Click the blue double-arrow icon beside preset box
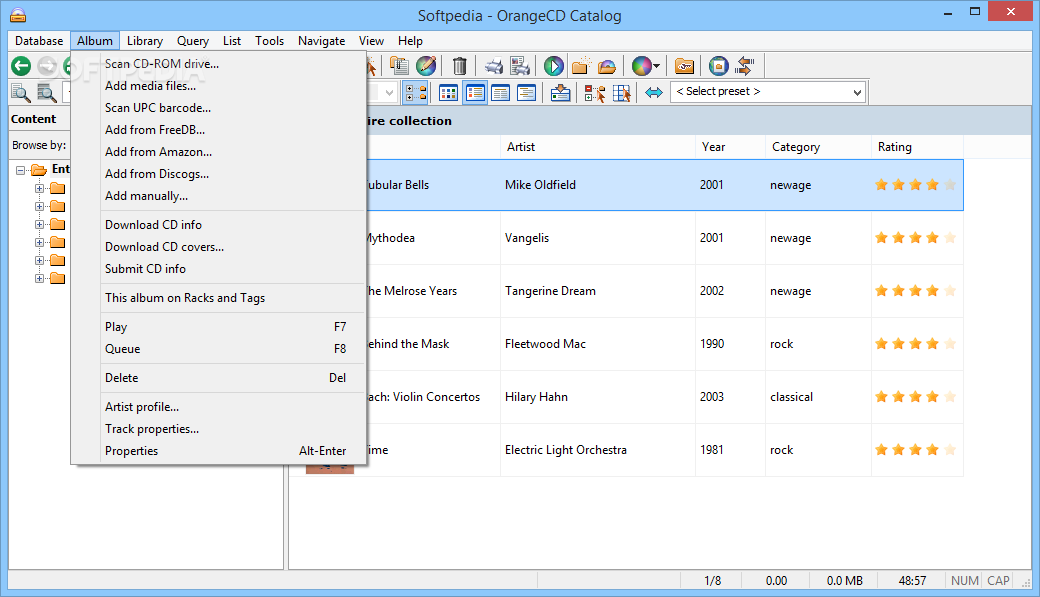 654,92
